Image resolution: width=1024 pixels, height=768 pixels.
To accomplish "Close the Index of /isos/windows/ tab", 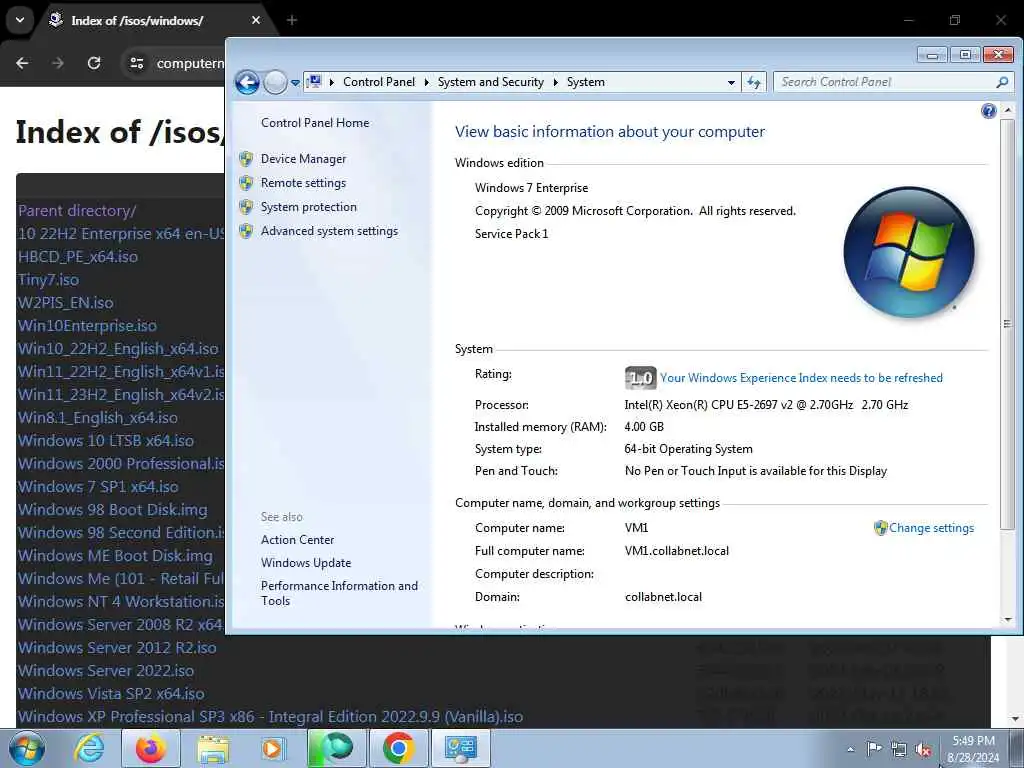I will pyautogui.click(x=256, y=20).
